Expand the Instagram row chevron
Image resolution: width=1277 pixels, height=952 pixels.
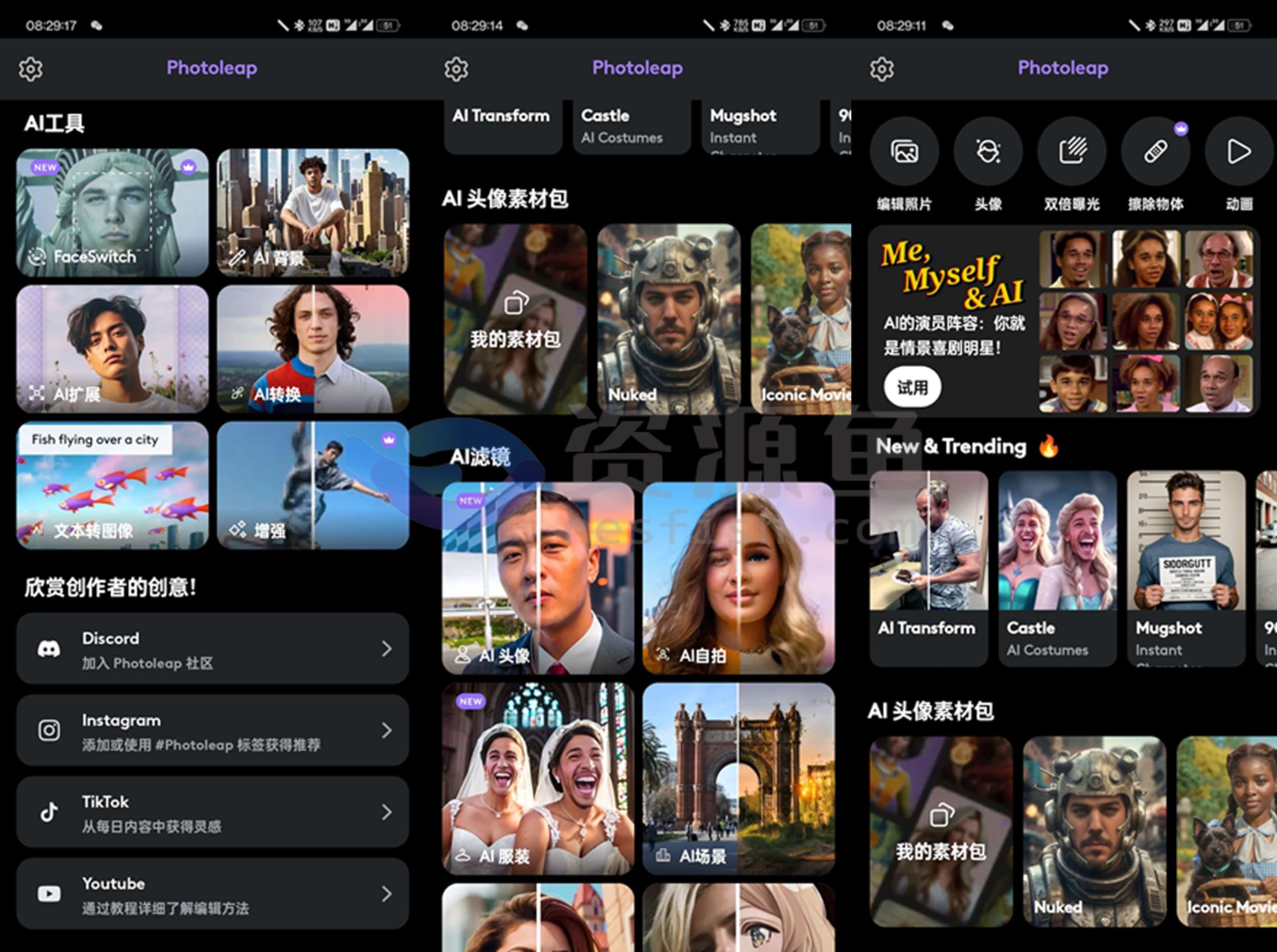point(387,730)
